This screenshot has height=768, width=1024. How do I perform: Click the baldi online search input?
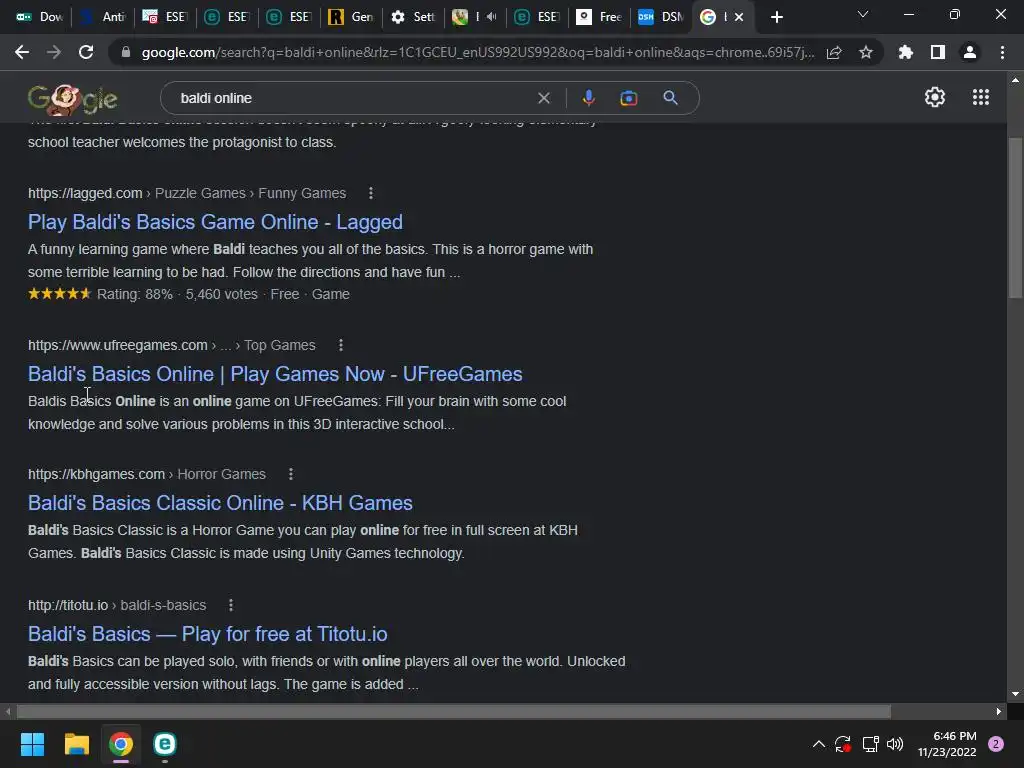(353, 98)
